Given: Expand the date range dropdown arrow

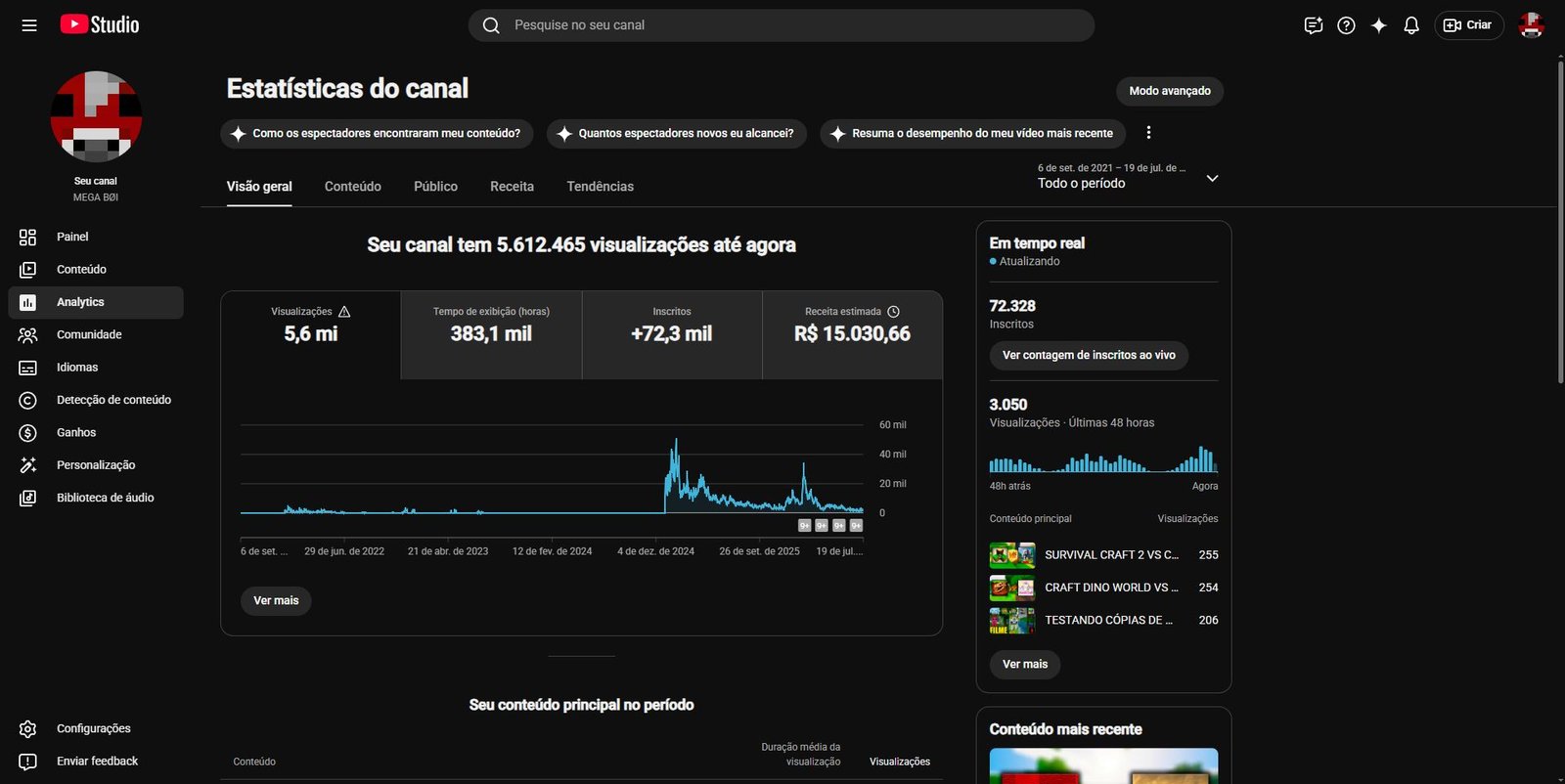Looking at the screenshot, I should point(1212,178).
